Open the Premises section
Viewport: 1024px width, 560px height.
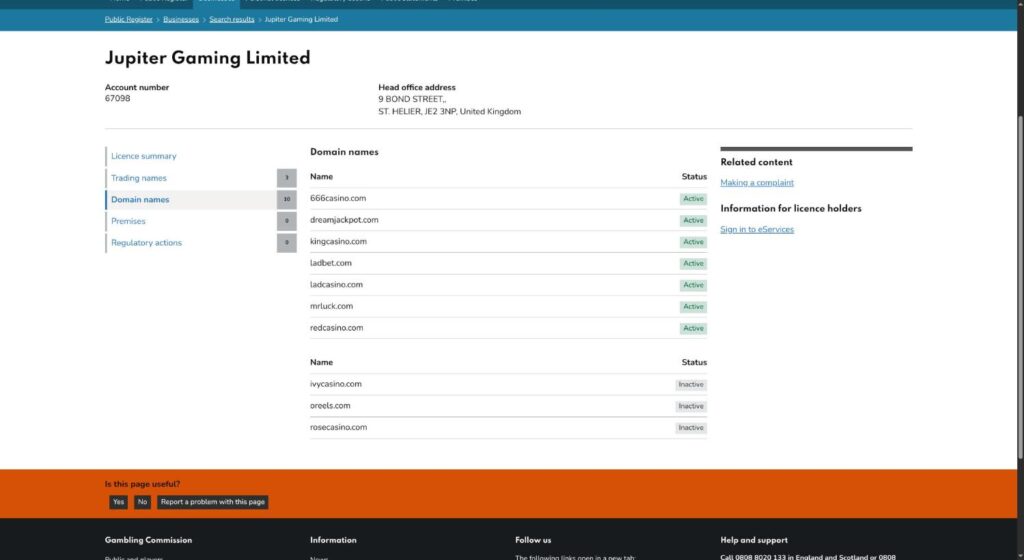128,221
